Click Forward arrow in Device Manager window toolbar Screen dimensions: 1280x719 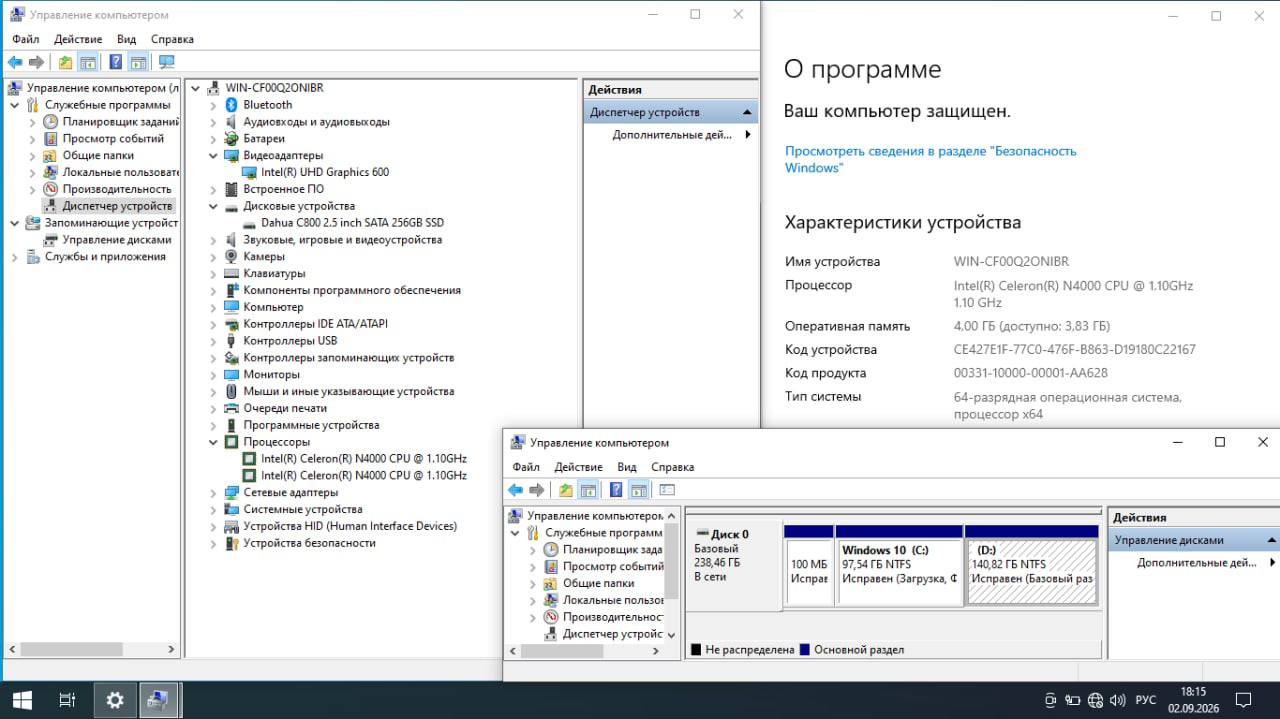(x=36, y=62)
